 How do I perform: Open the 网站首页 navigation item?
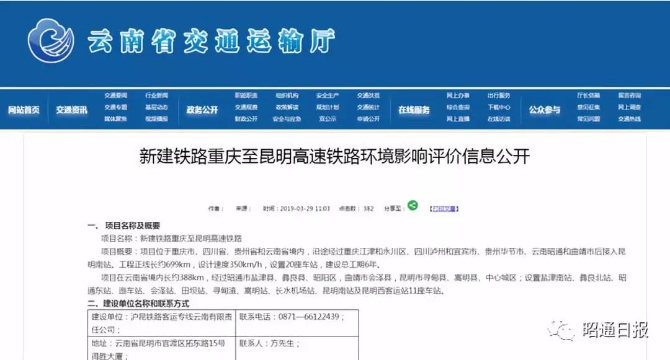(24, 110)
